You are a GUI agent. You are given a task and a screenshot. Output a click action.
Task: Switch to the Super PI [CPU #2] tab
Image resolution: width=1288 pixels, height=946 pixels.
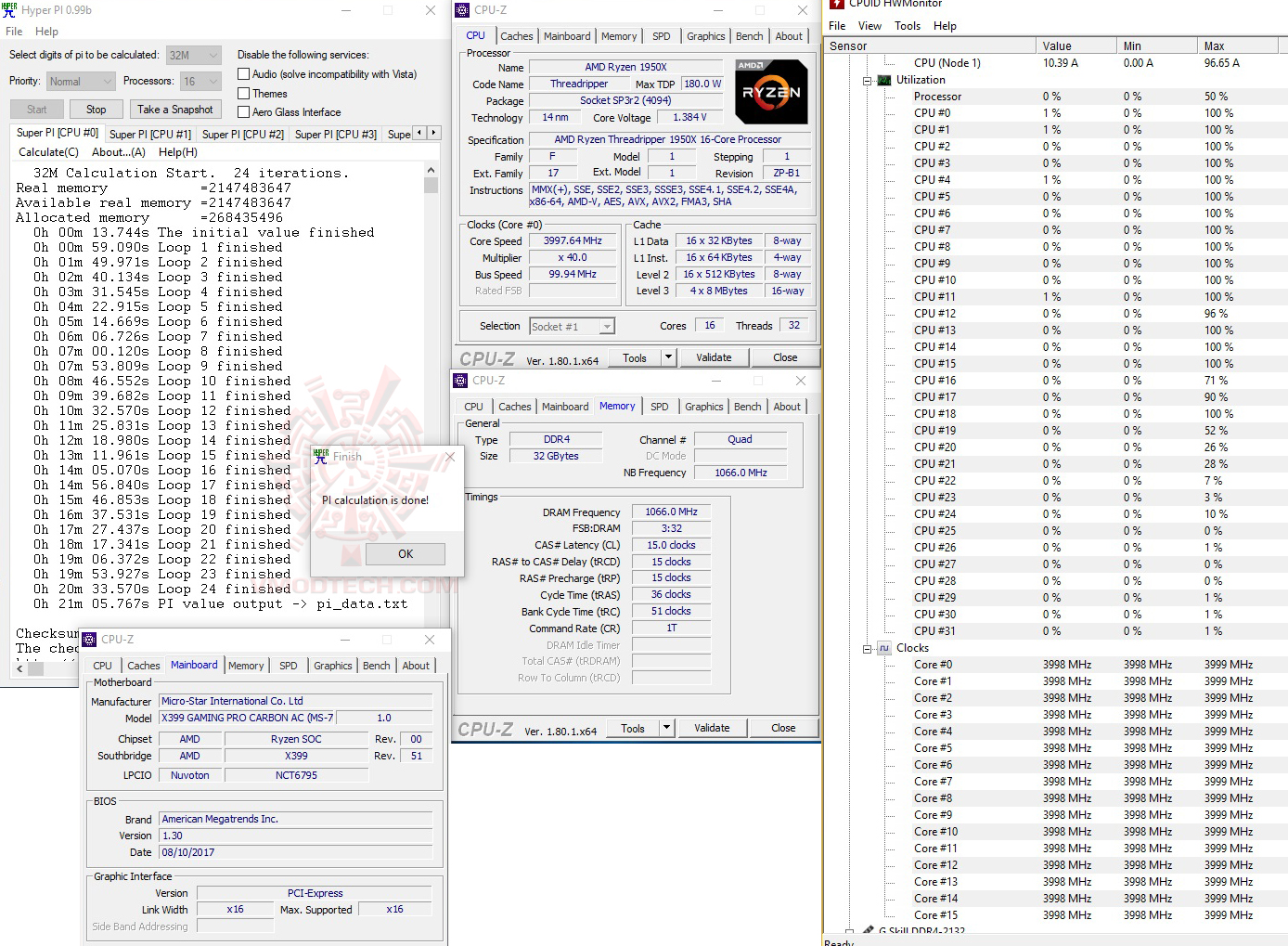tap(243, 135)
